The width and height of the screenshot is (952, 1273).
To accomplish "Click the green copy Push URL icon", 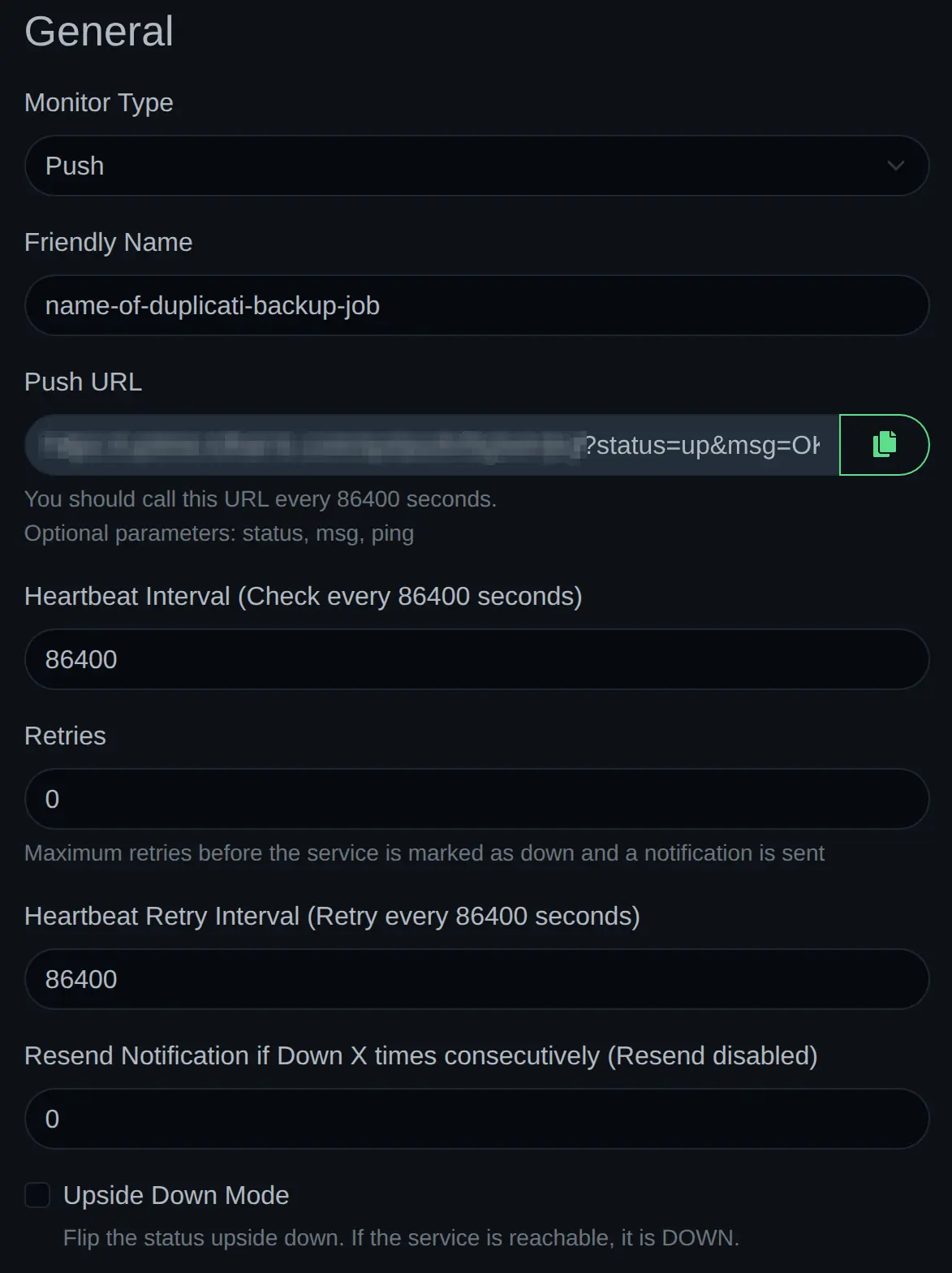I will click(884, 445).
